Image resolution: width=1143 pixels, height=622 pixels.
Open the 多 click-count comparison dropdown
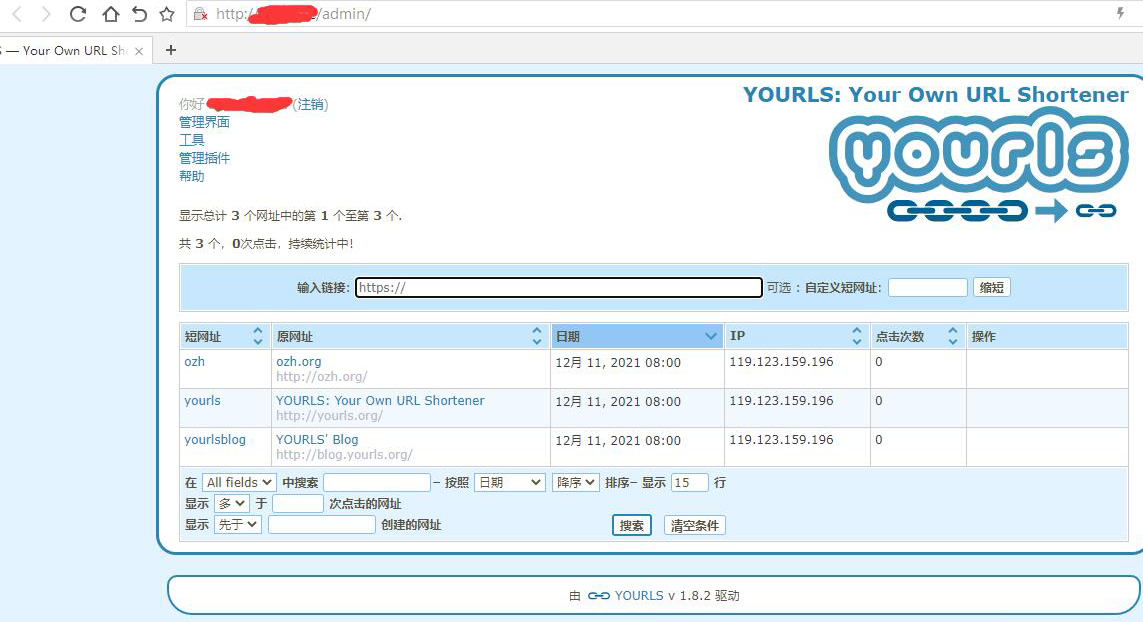(232, 504)
